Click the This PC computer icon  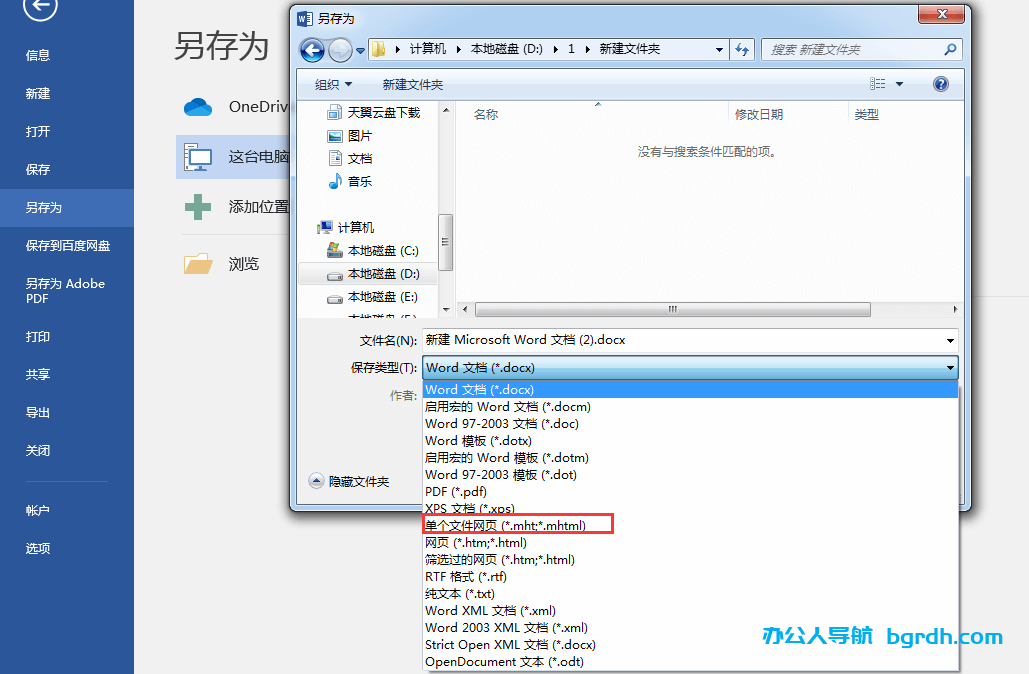198,157
